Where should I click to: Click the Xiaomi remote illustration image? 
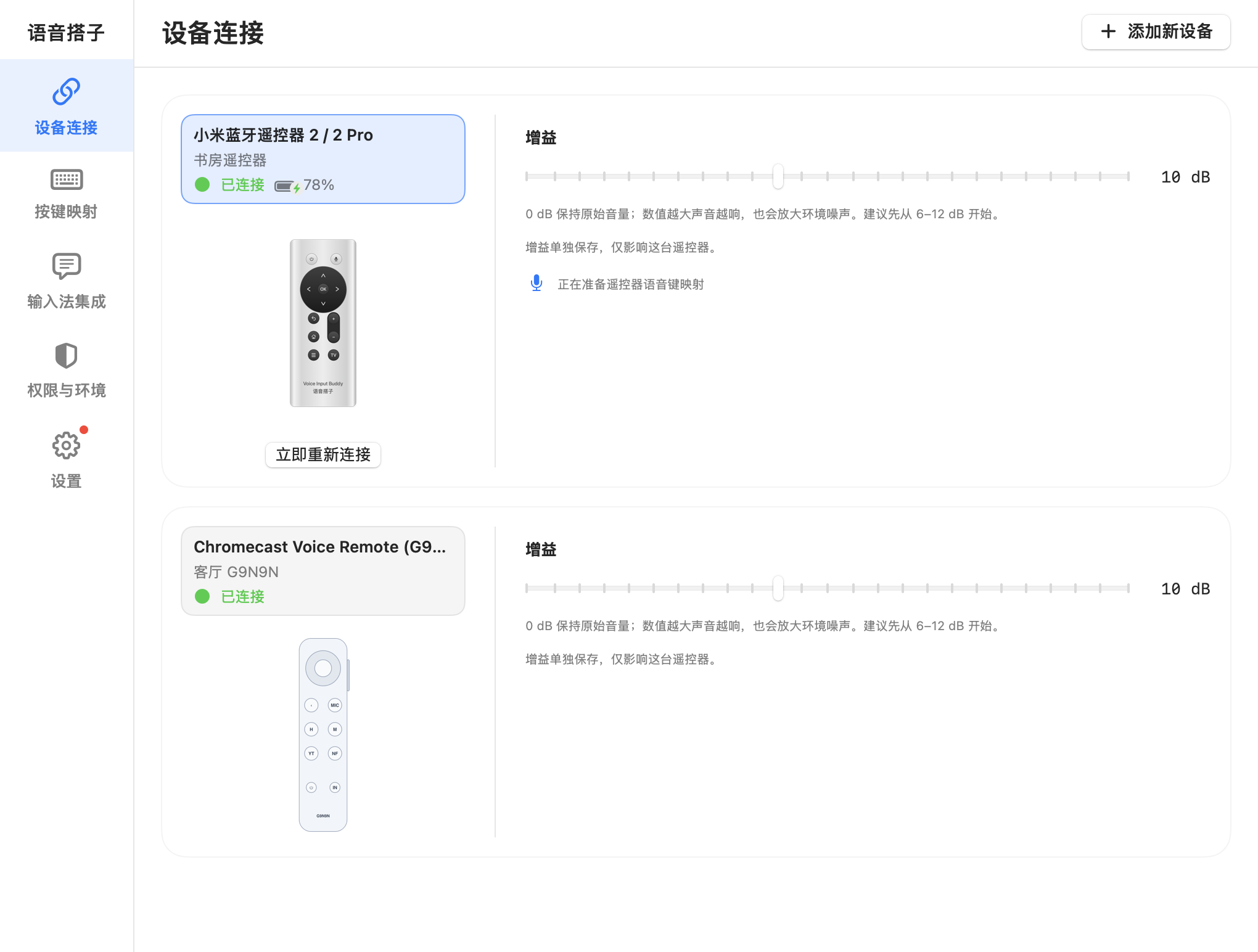tap(323, 323)
